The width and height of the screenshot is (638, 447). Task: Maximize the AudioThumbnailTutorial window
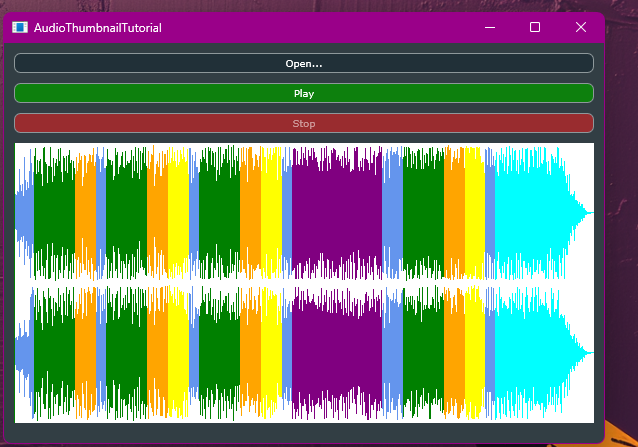535,27
